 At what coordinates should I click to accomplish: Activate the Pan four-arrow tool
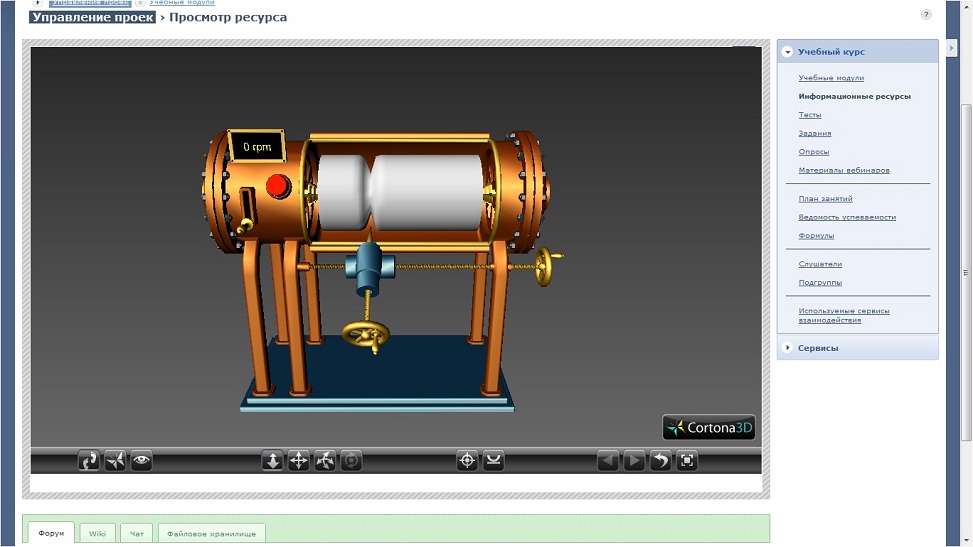click(x=298, y=461)
